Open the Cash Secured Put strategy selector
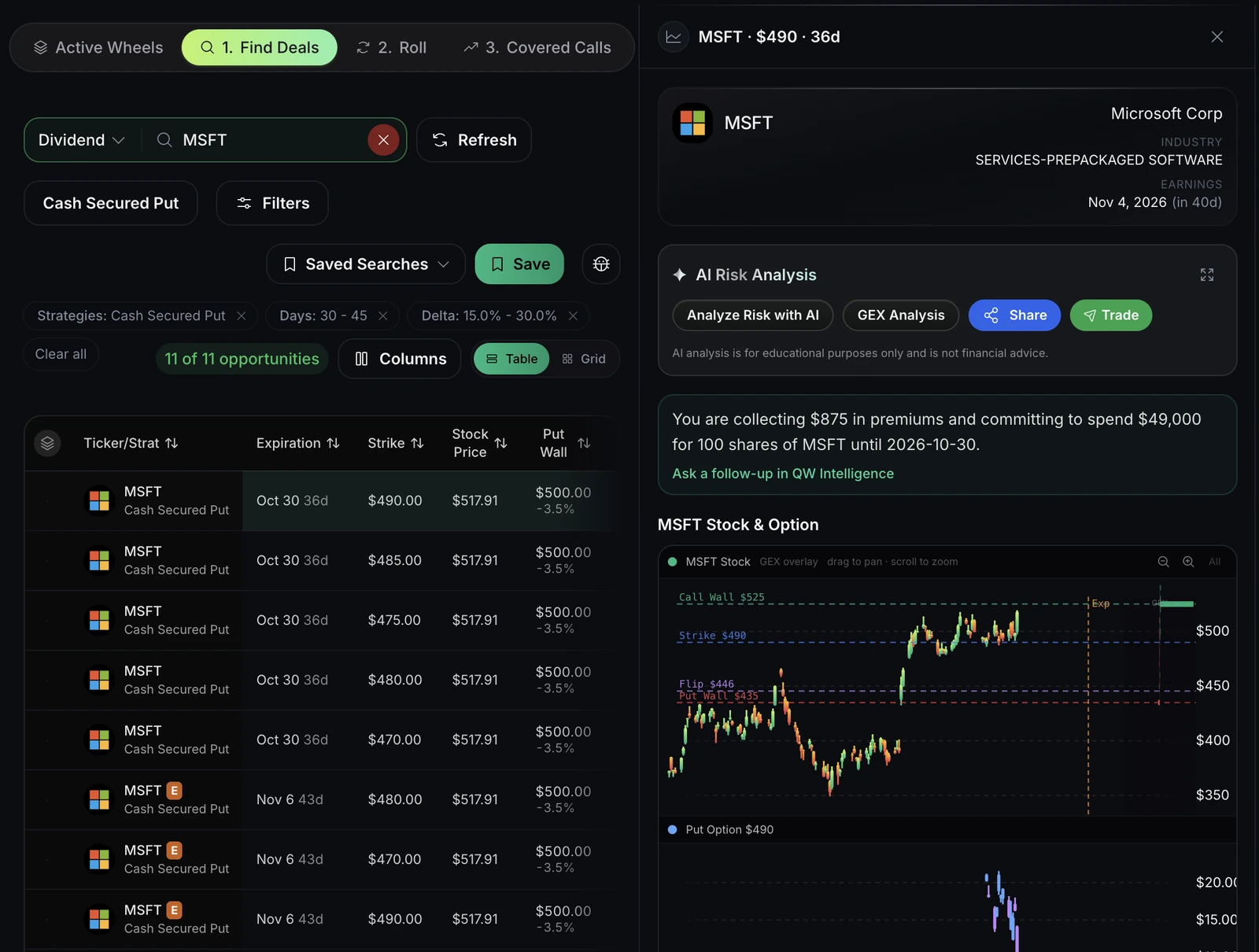This screenshot has height=952, width=1259. click(111, 203)
